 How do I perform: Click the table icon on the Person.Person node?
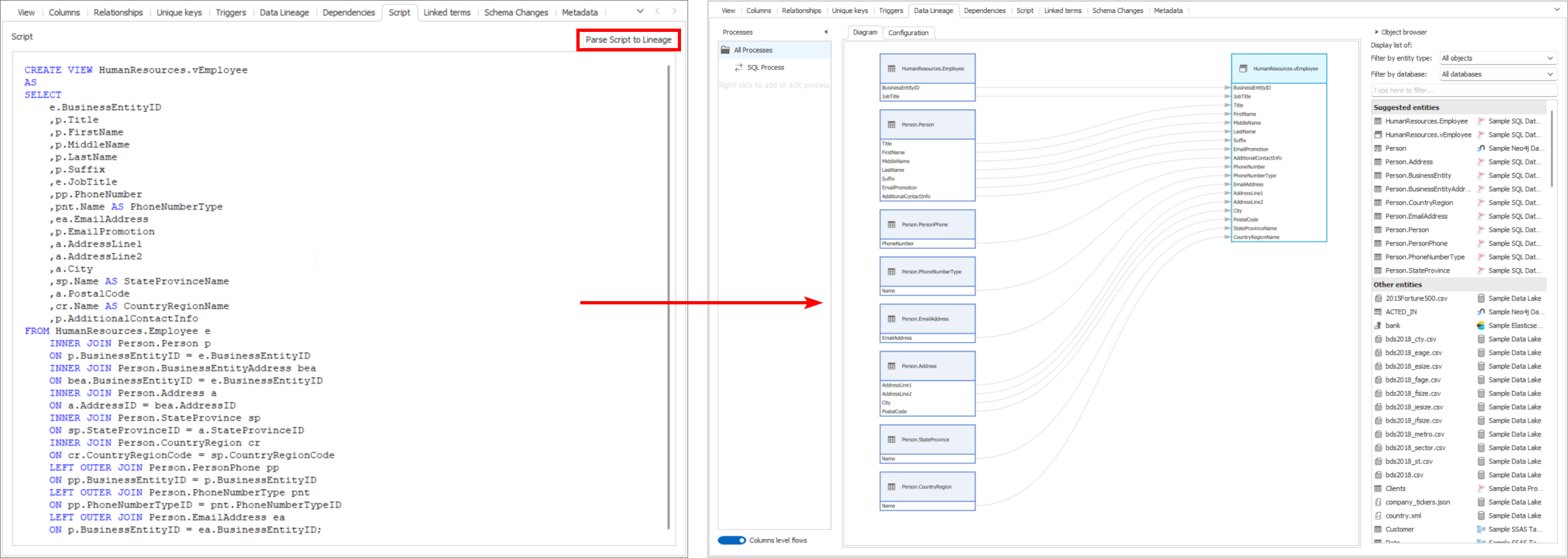(x=892, y=125)
